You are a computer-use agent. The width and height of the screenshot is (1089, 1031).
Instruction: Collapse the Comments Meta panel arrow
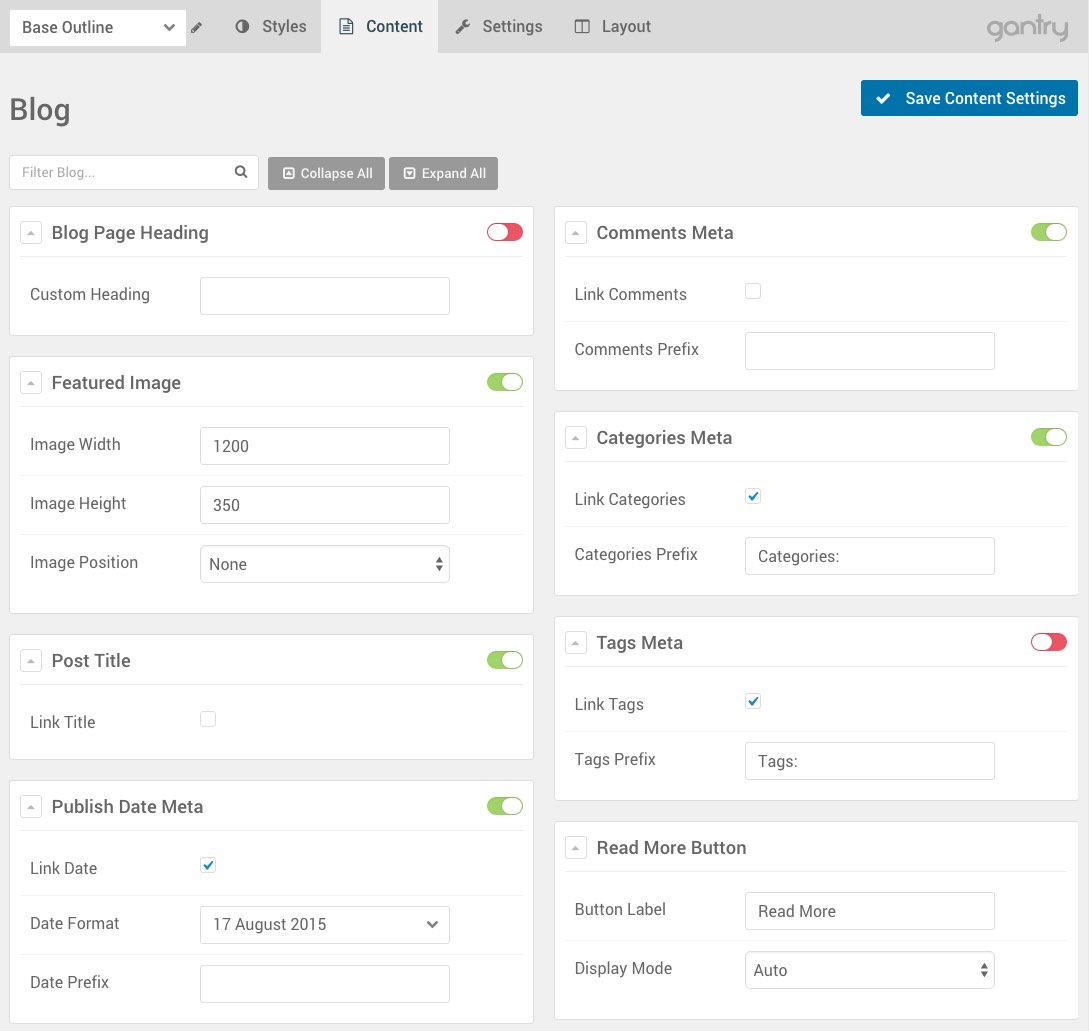(576, 233)
